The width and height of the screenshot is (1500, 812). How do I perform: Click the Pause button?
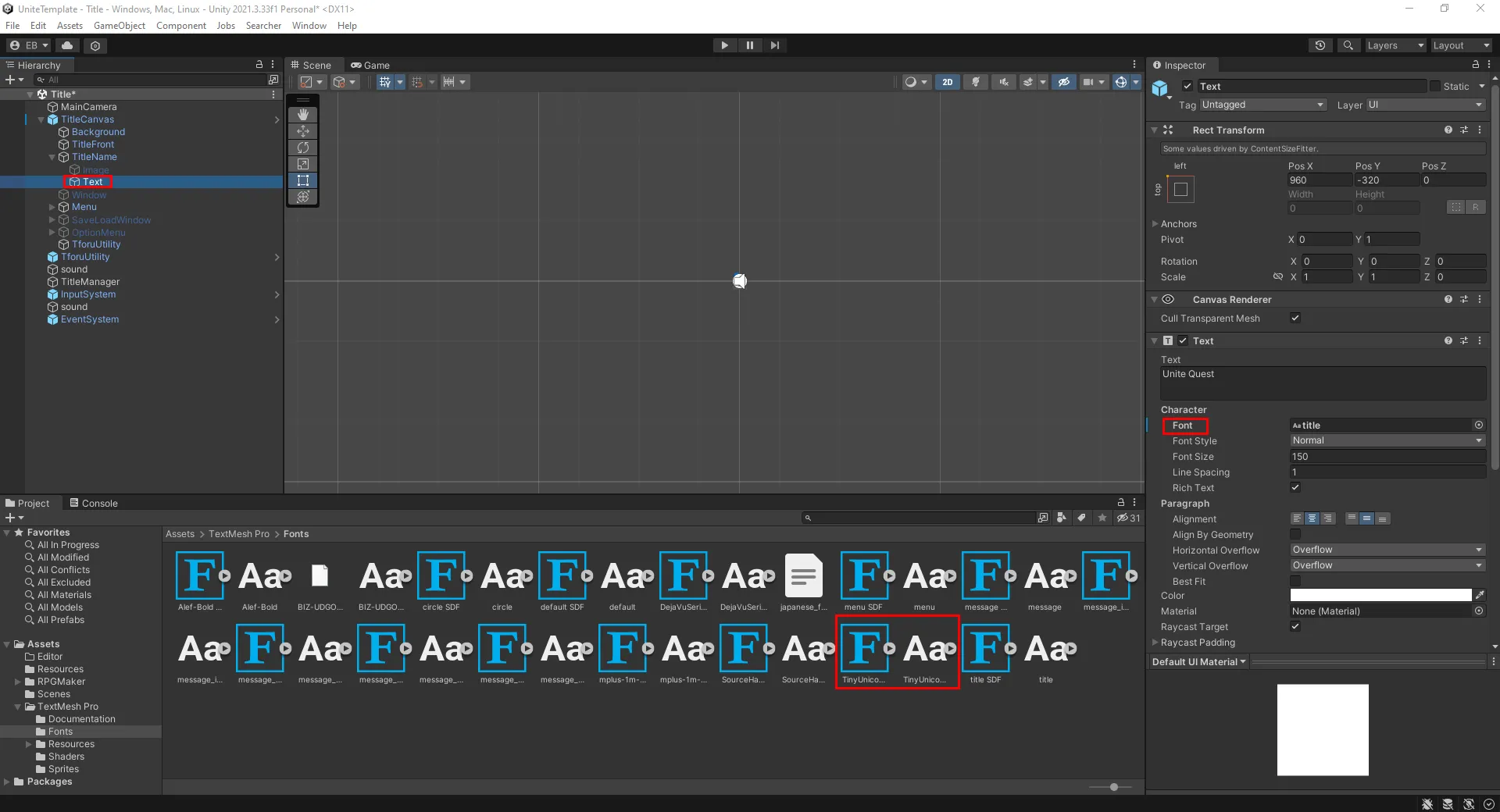click(749, 45)
